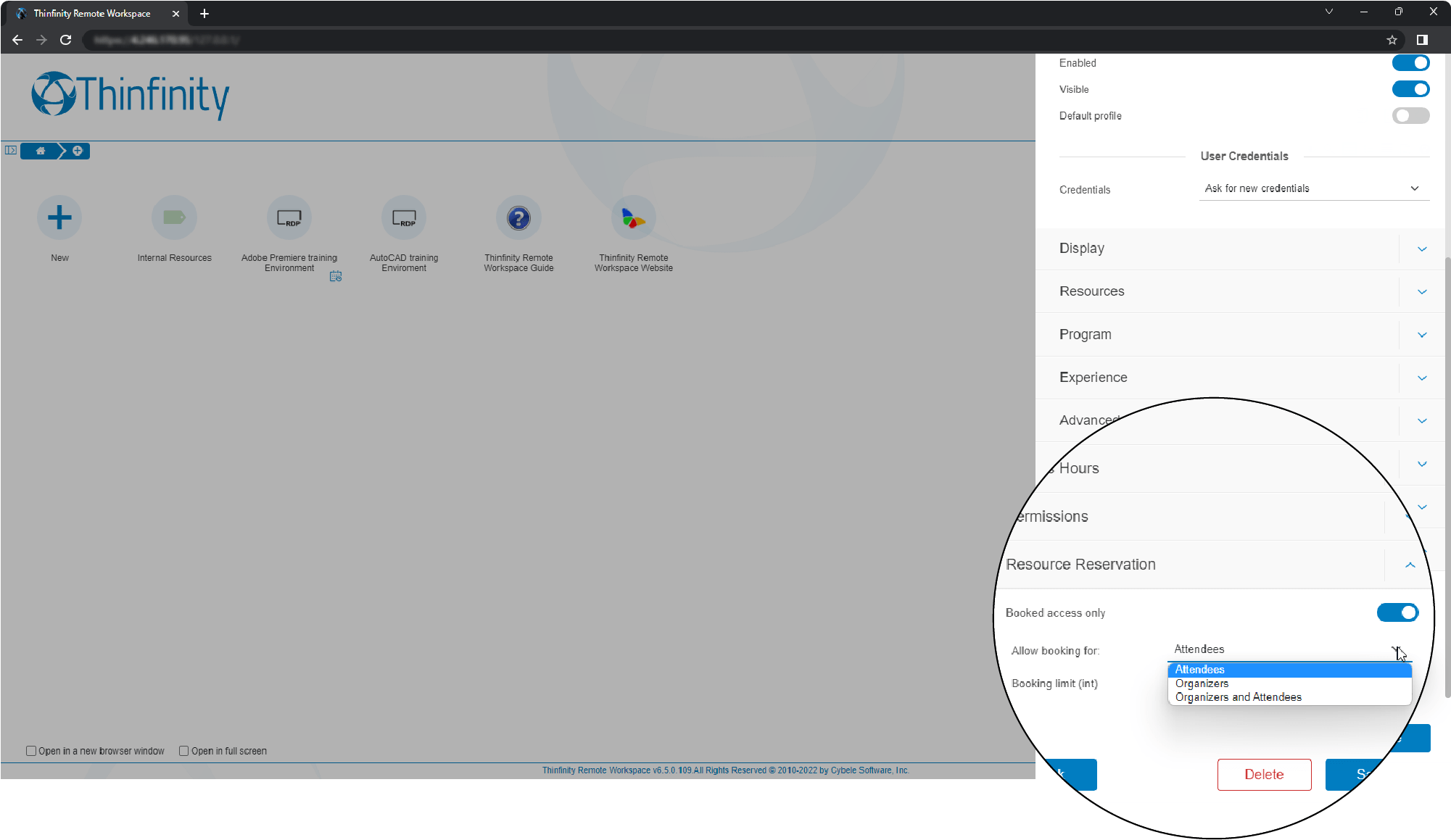Open Thinfinity Remote Workspace Guide icon
1451x840 pixels.
[518, 217]
